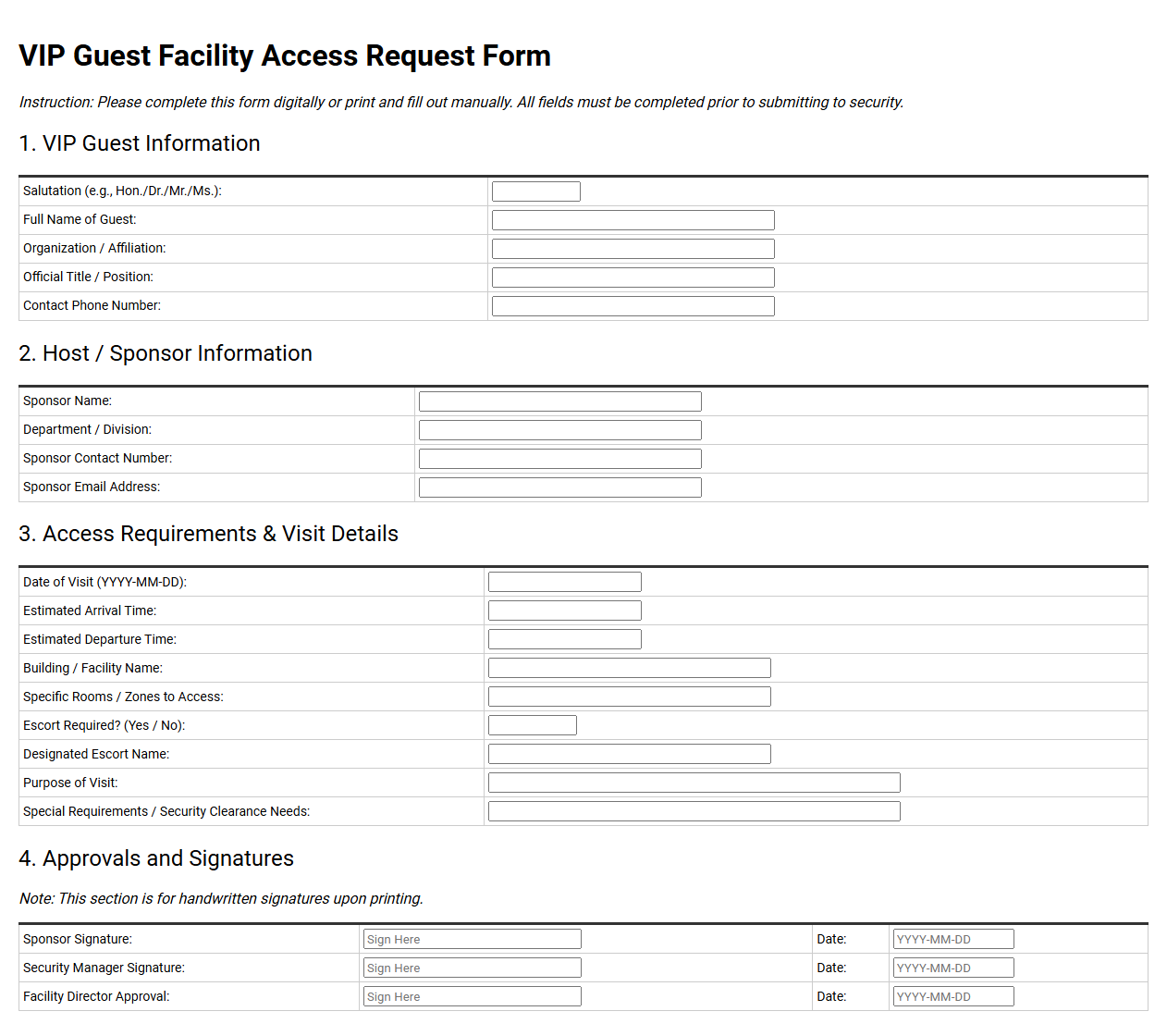Click the '4. Approvals and Signatures' heading
The image size is (1167, 1036).
(156, 858)
